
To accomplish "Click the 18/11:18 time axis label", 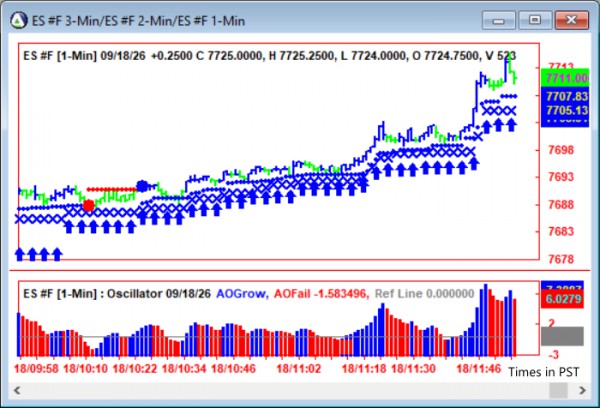I will point(364,369).
